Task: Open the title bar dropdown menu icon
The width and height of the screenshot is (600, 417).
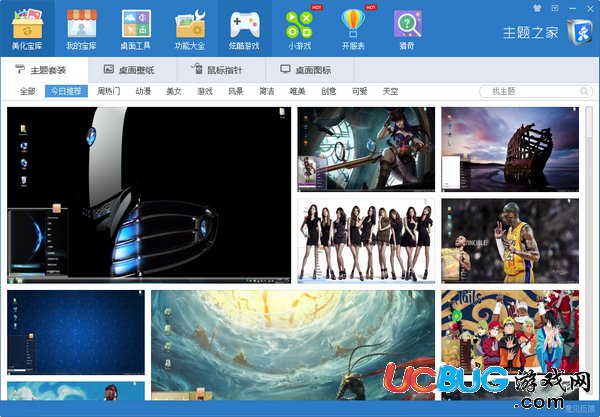Action: (555, 8)
